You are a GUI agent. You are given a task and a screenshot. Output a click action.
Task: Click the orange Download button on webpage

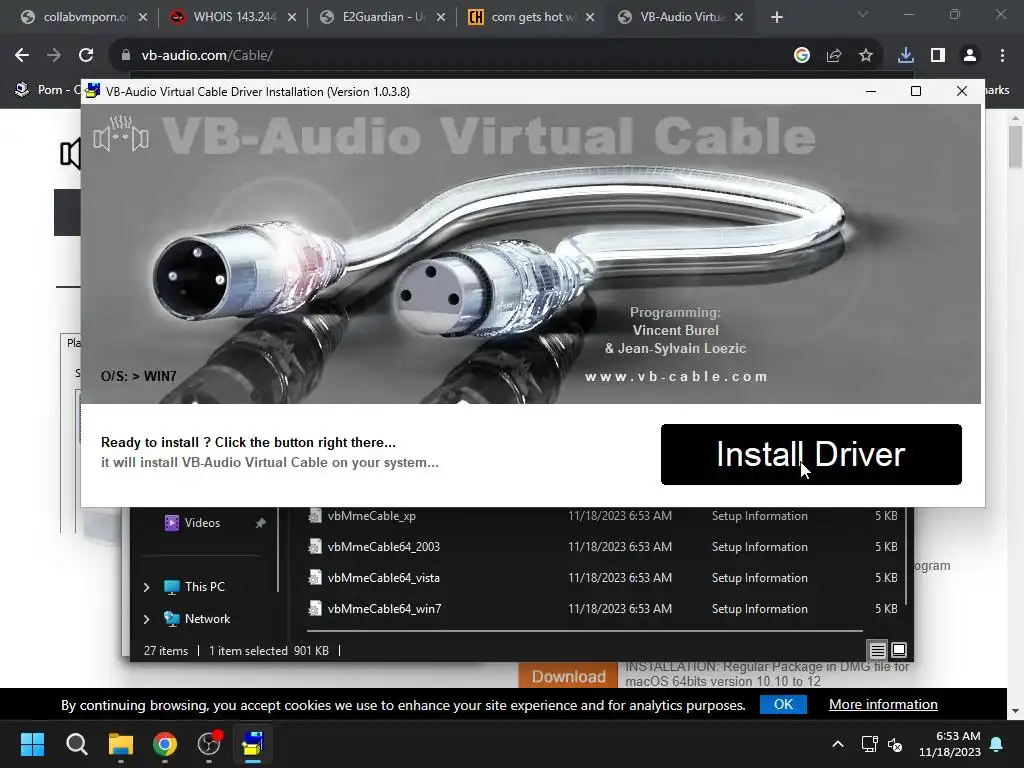[568, 676]
